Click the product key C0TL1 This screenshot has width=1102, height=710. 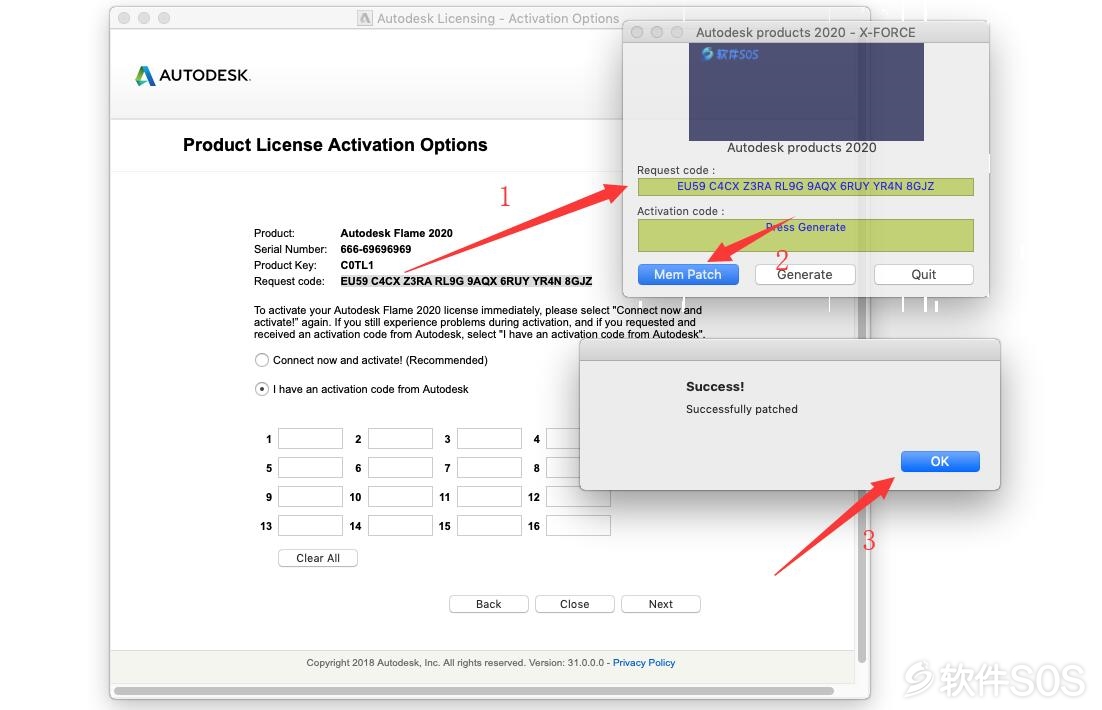[x=357, y=265]
